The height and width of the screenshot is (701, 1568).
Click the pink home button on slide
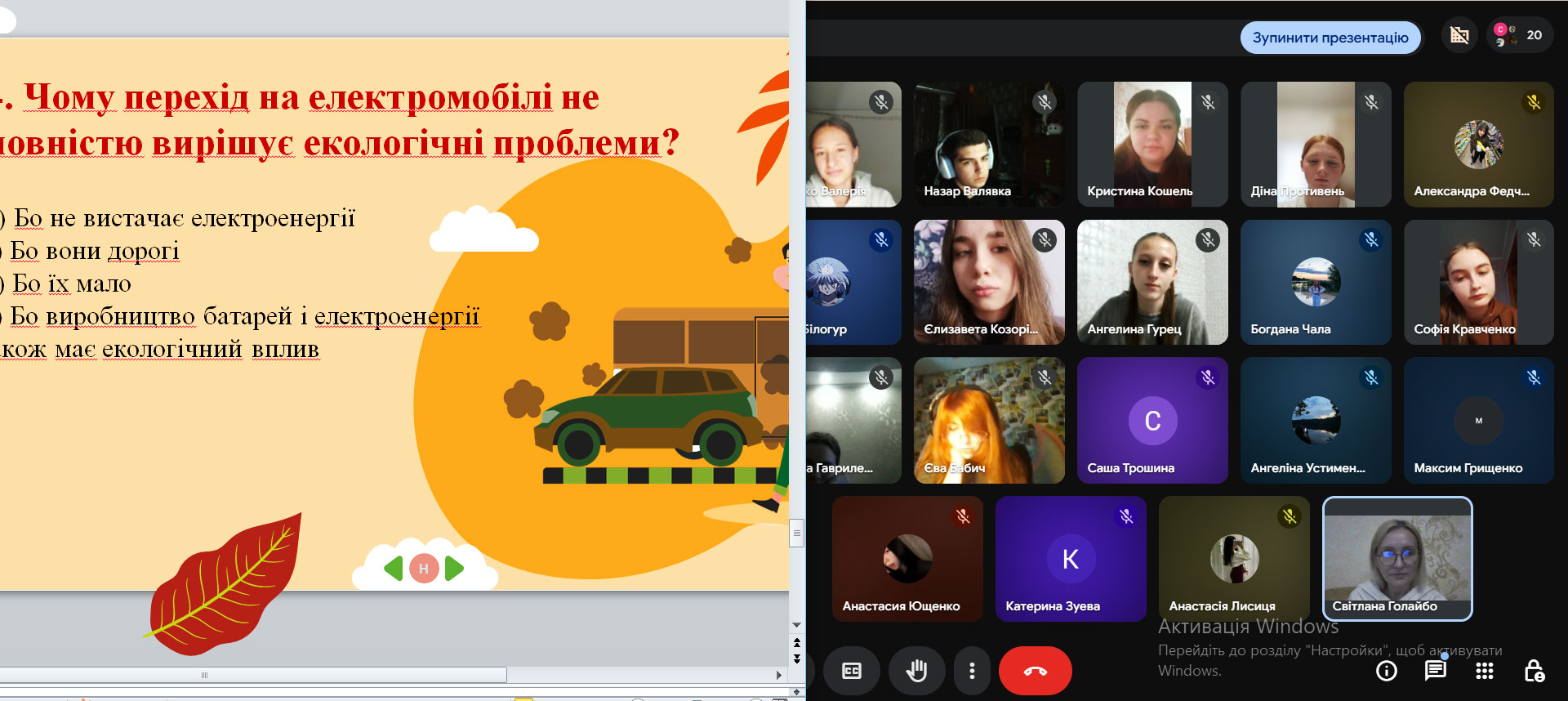coord(424,569)
